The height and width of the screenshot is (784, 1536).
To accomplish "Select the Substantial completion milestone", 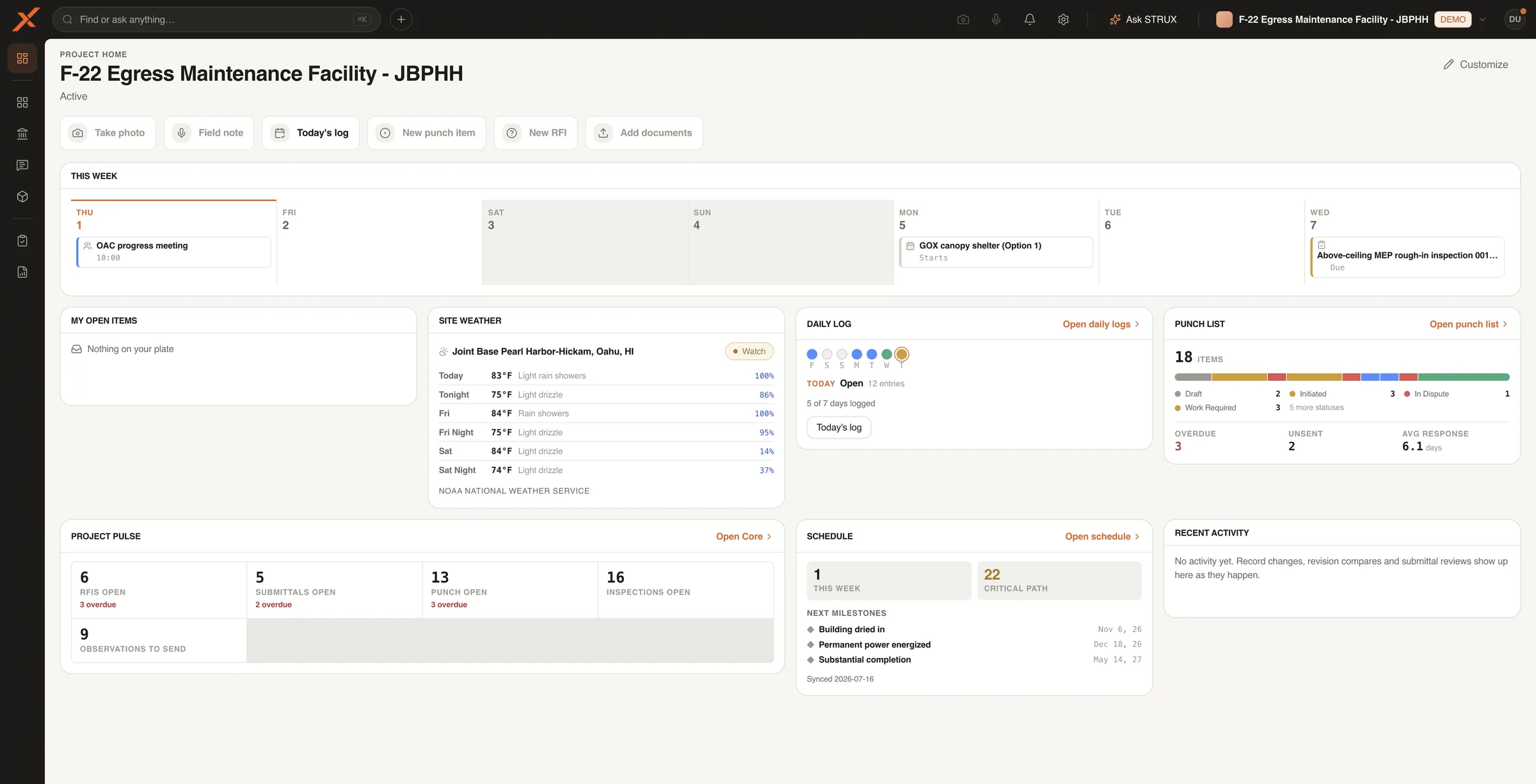I will pos(974,660).
